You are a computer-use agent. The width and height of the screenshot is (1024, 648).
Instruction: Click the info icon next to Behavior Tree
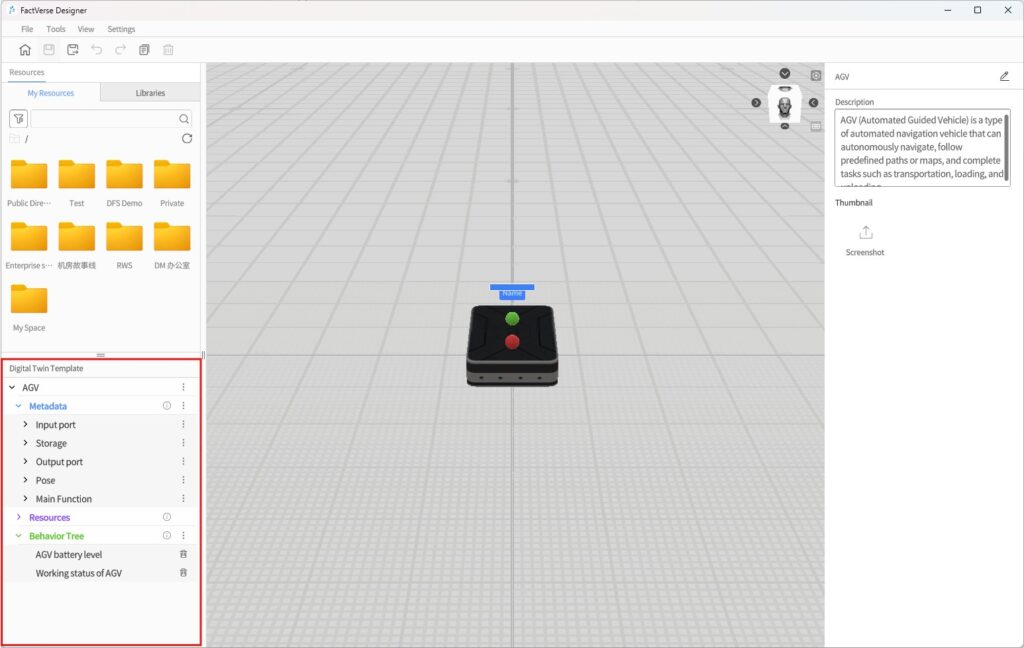[x=166, y=535]
